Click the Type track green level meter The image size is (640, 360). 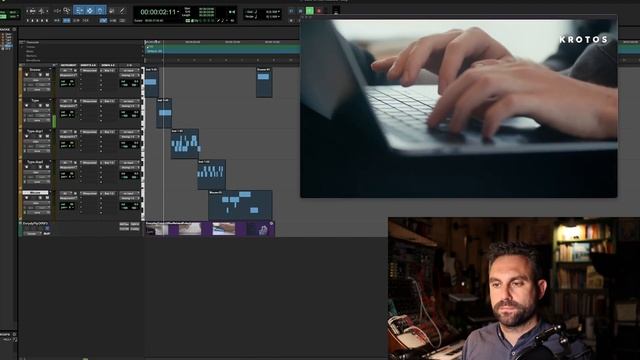click(54, 122)
